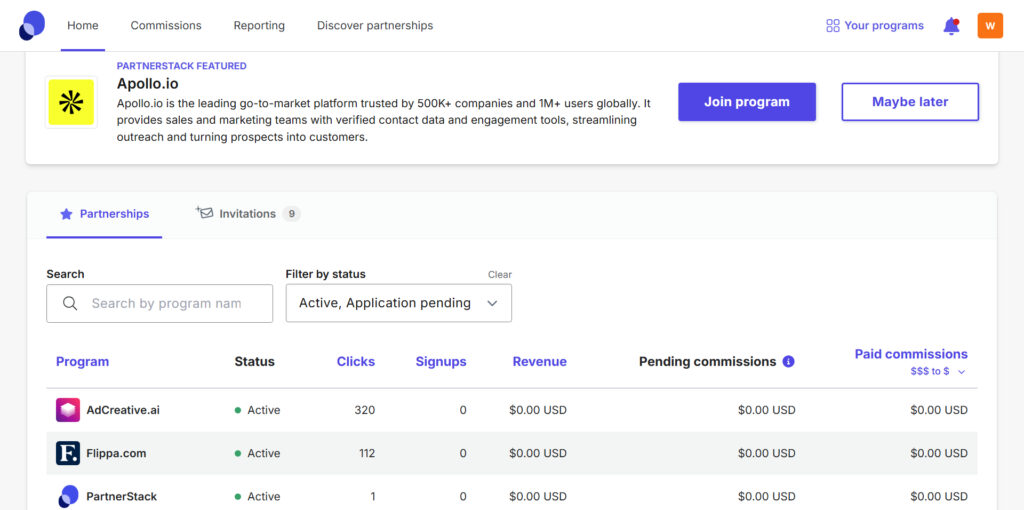Switch to the Invitations tab

tap(248, 214)
